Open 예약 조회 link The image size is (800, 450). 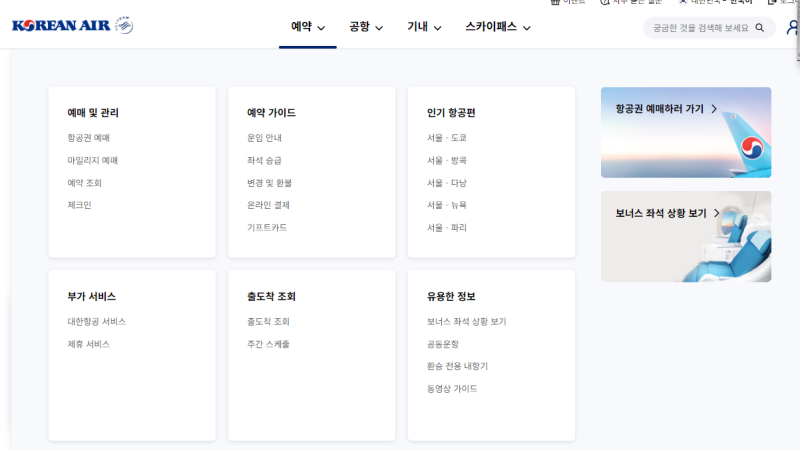[84, 183]
